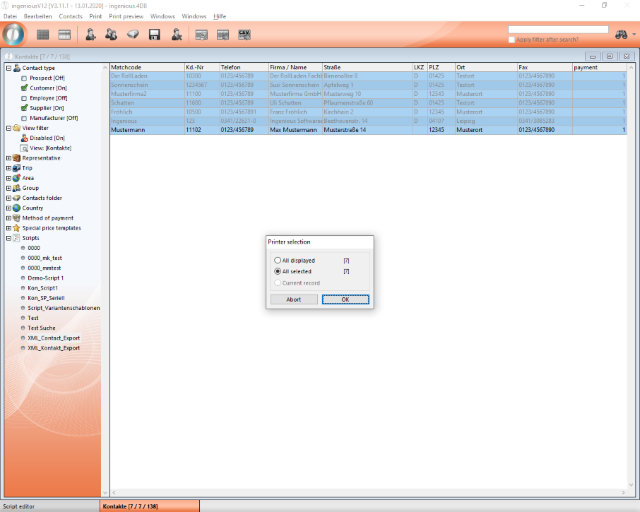The image size is (640, 512).
Task: Click the light table-view toolbar icon
Action: (64, 35)
